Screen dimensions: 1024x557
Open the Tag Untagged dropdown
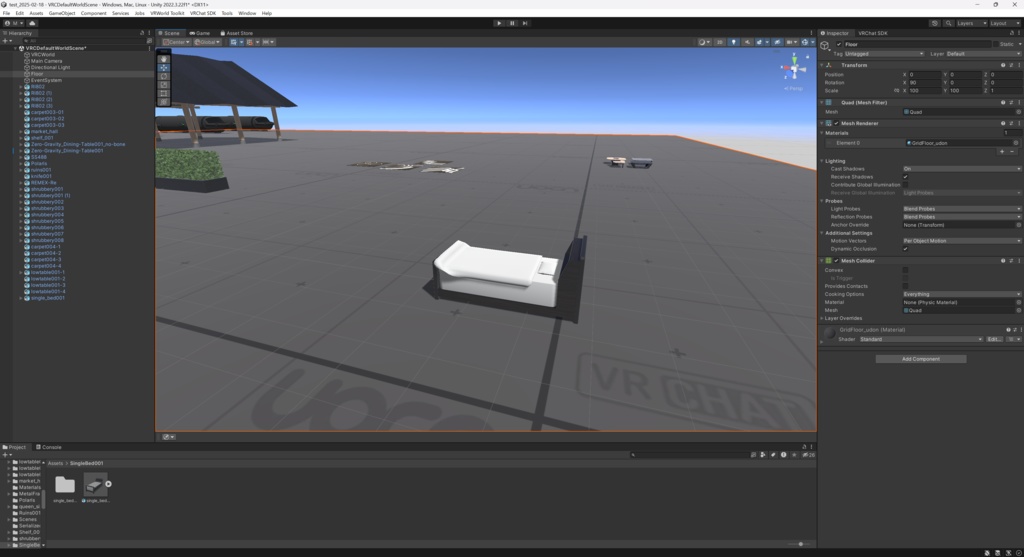click(884, 54)
